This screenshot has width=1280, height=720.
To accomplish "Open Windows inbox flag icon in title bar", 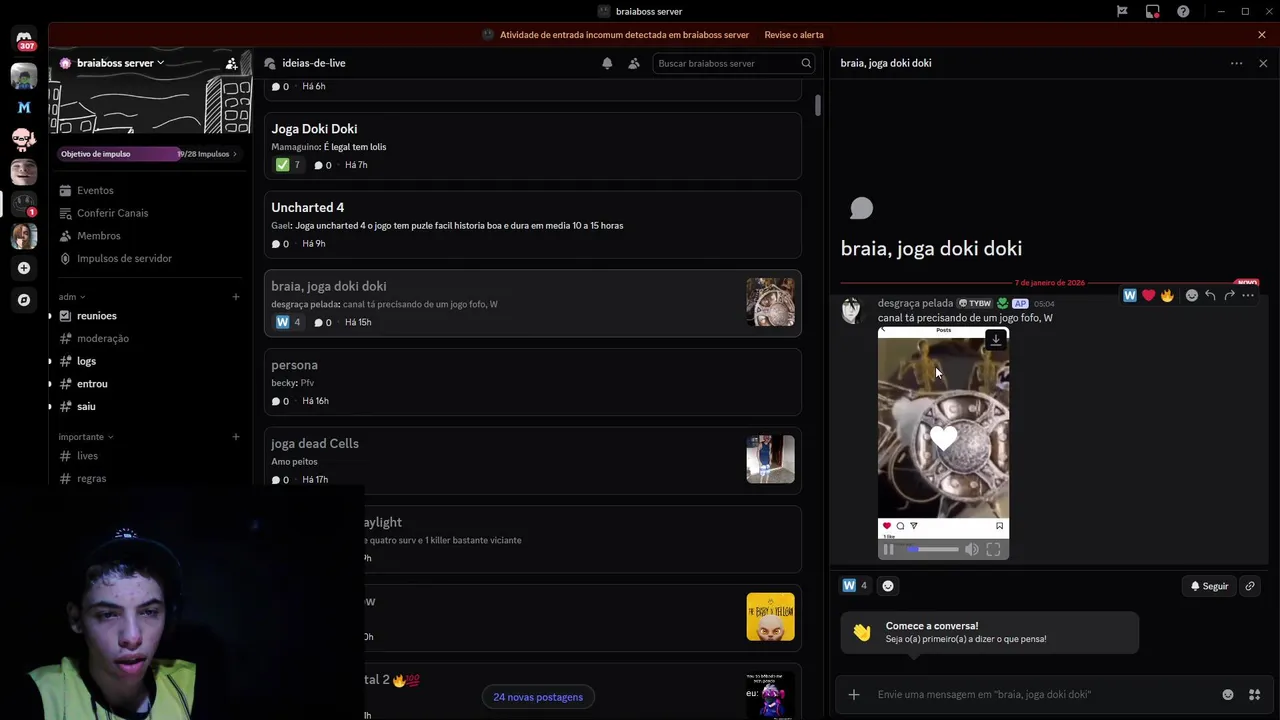I will click(1122, 11).
